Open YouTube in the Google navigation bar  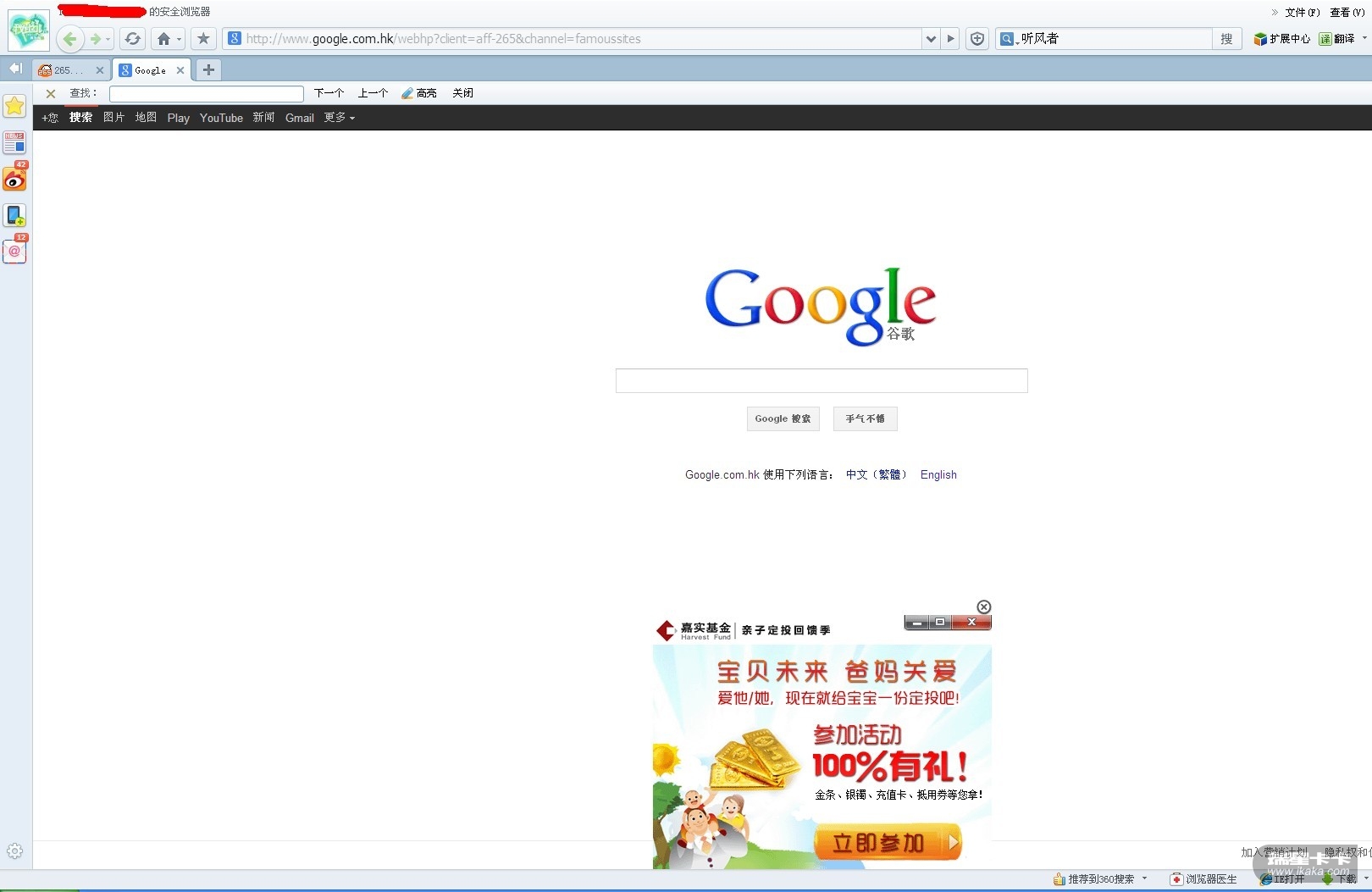(221, 118)
